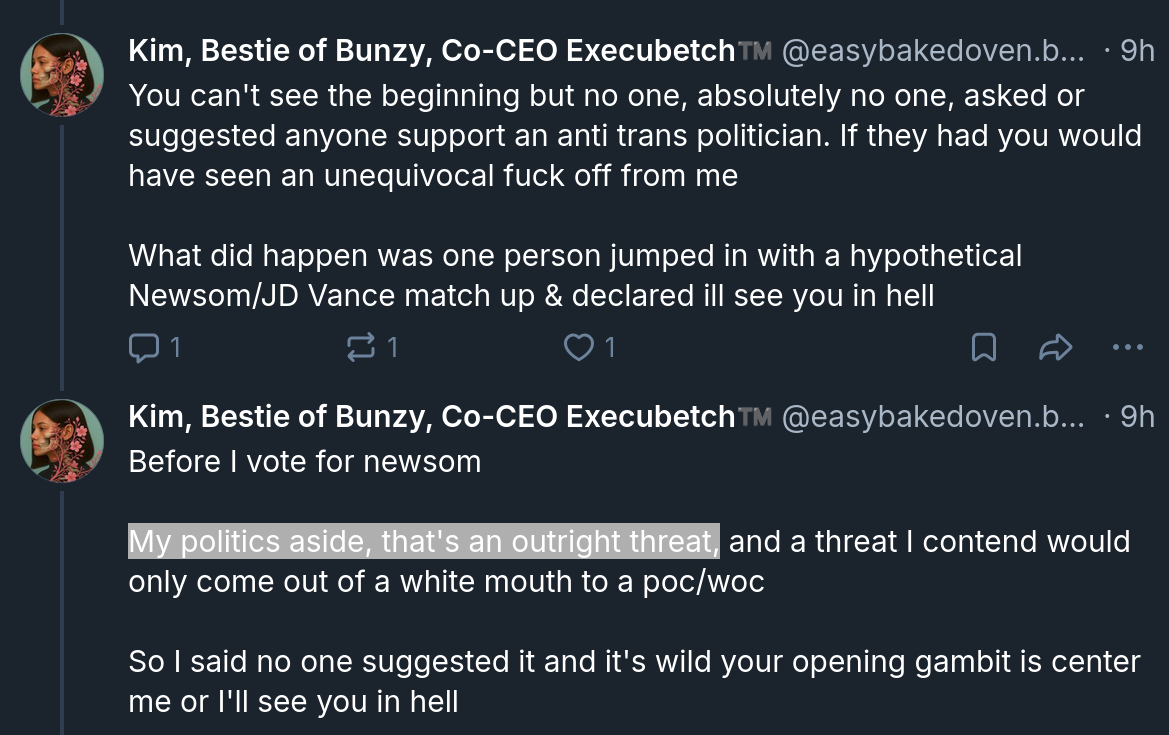Open repost menu on the first post

pyautogui.click(x=359, y=347)
